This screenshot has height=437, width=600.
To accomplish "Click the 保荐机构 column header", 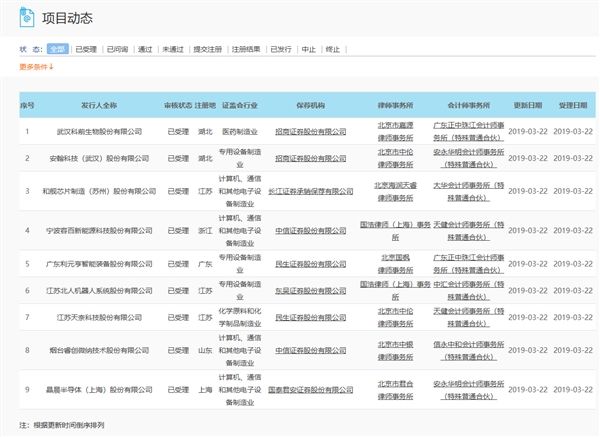I will click(x=310, y=105).
